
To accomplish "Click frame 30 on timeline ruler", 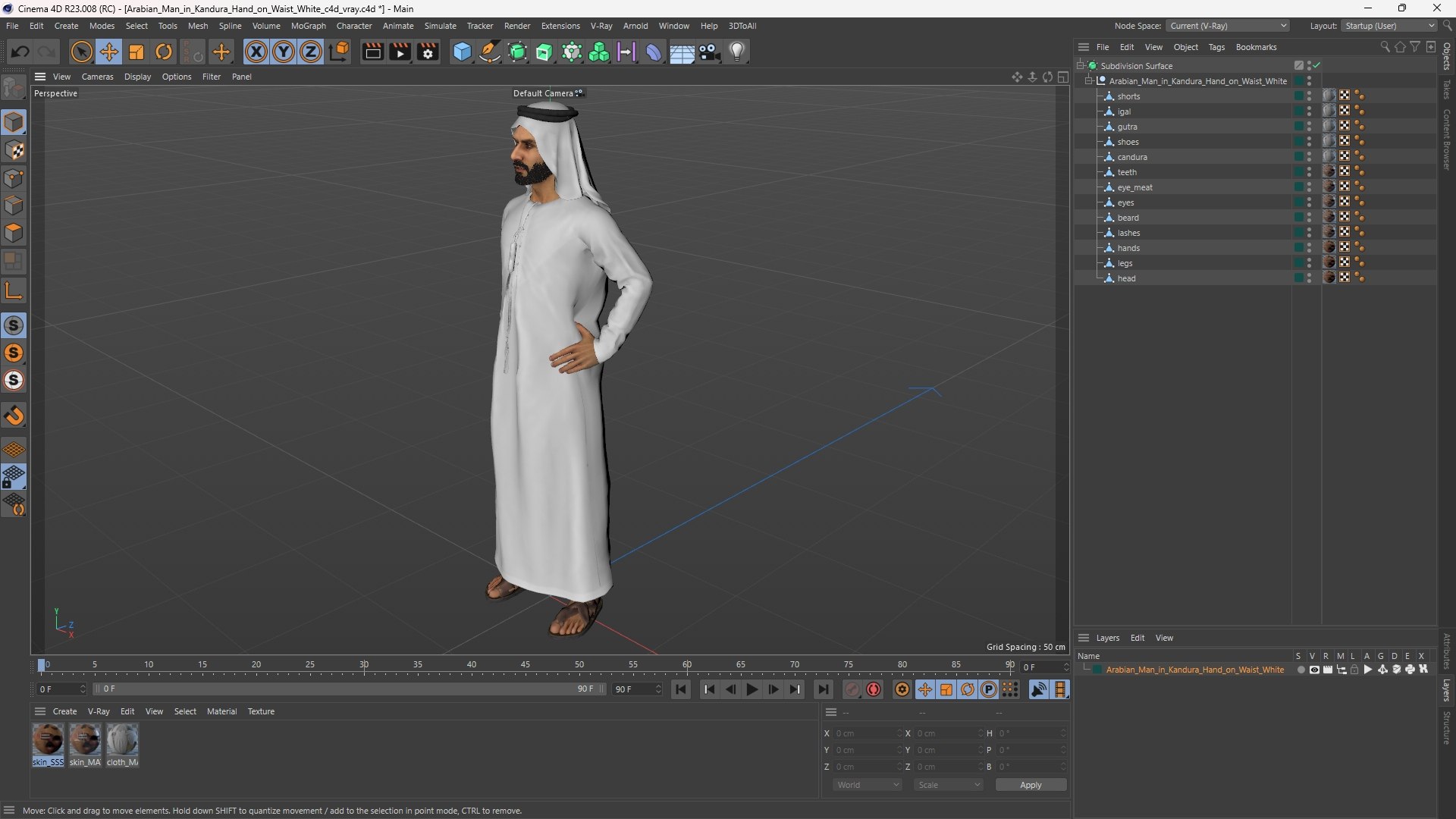I will click(x=364, y=665).
